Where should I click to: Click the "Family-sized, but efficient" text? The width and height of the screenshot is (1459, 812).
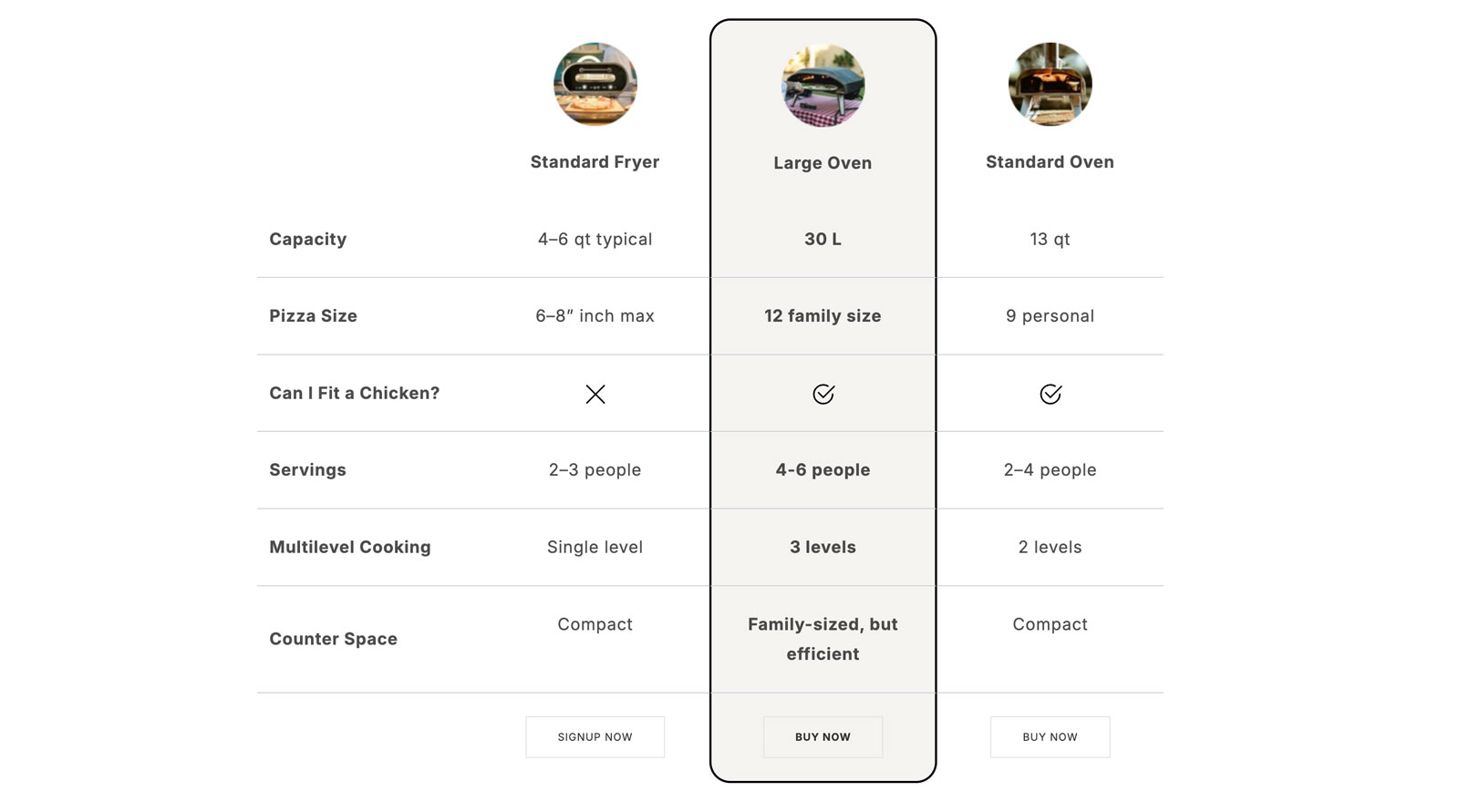(x=823, y=639)
